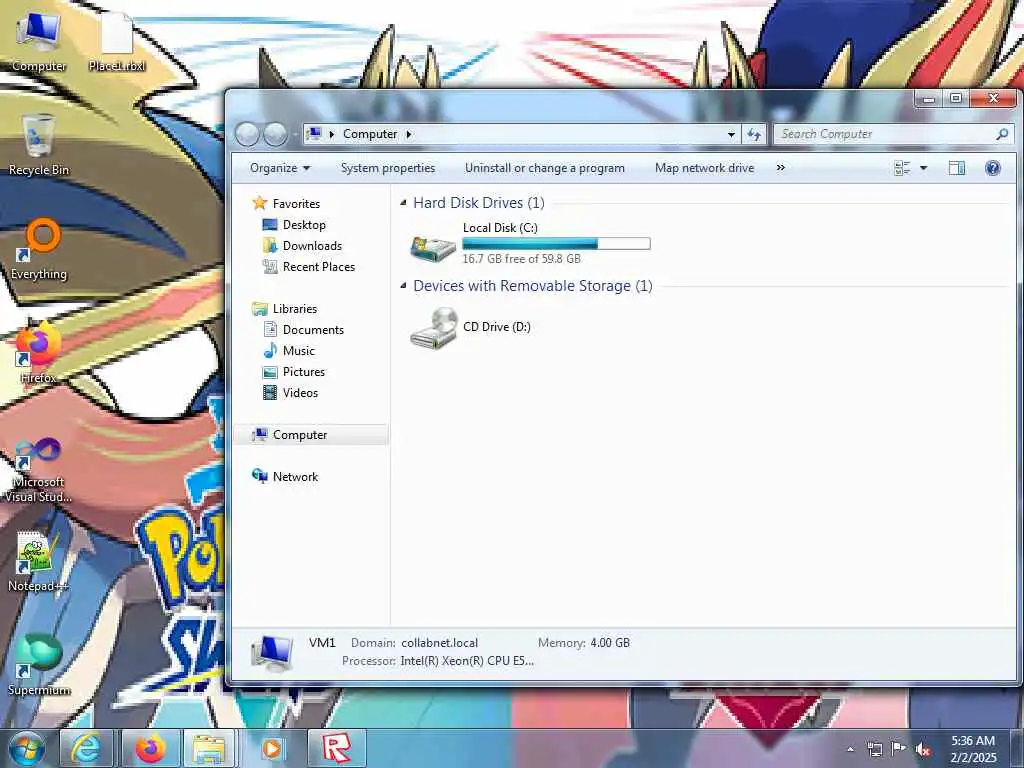Screen dimensions: 1024x768
Task: Click the Forward navigation button in Explorer
Action: point(275,134)
